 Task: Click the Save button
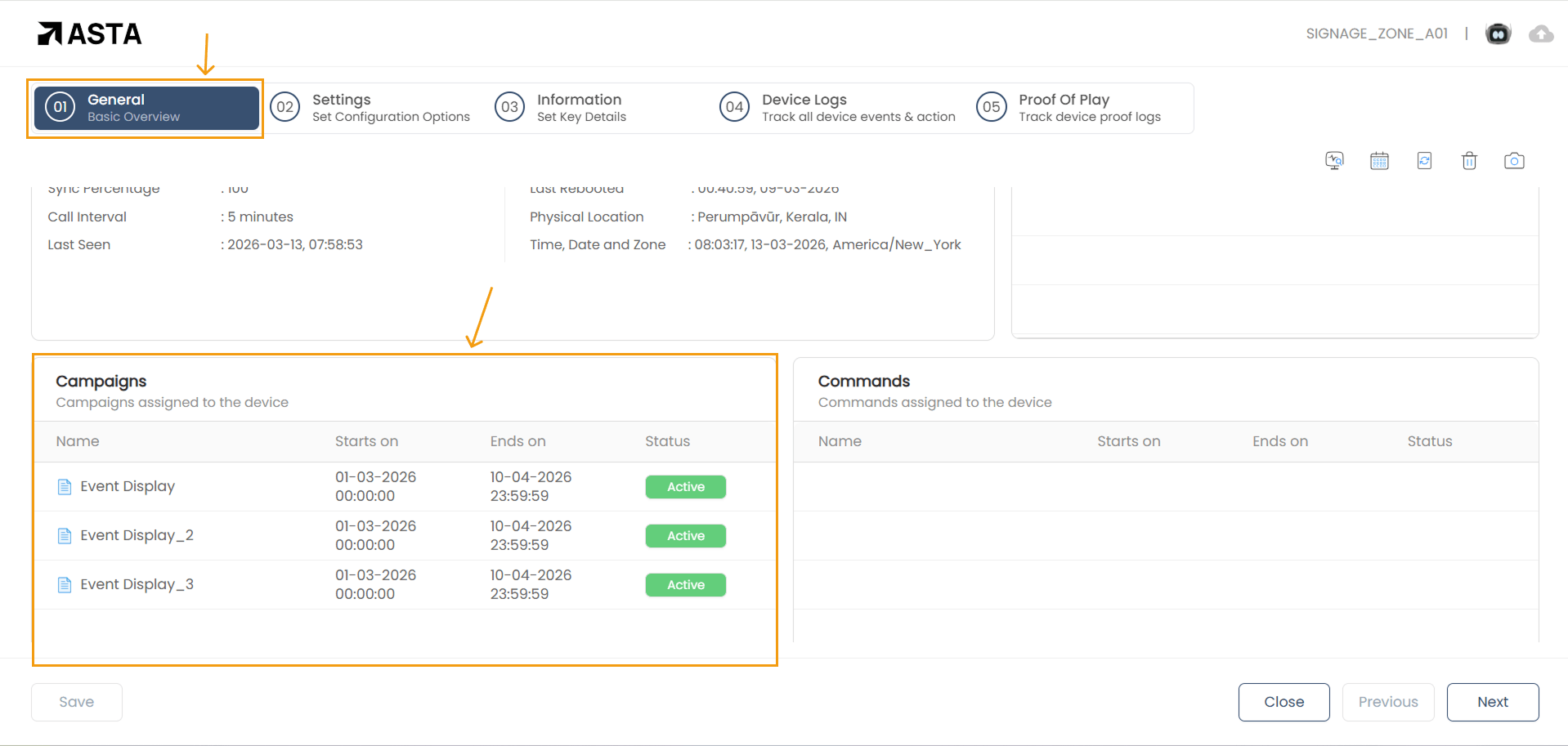(77, 702)
